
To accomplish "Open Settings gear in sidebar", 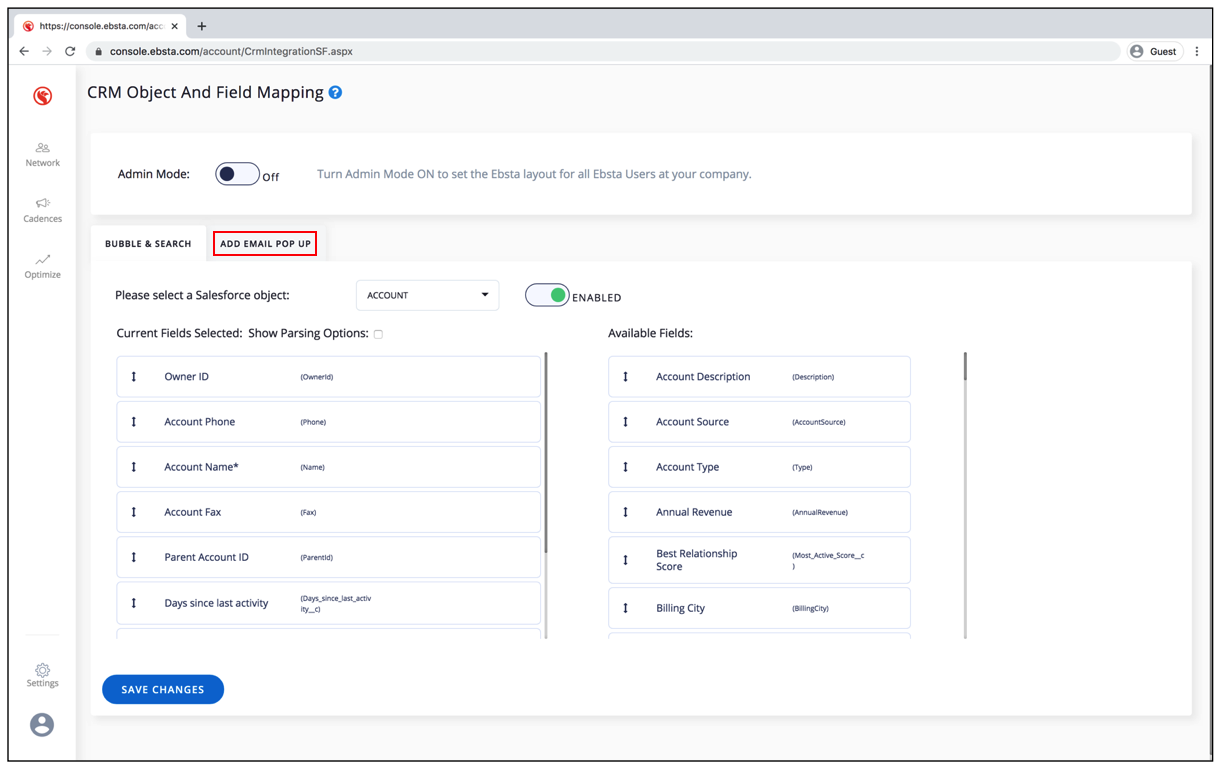I will [42, 670].
